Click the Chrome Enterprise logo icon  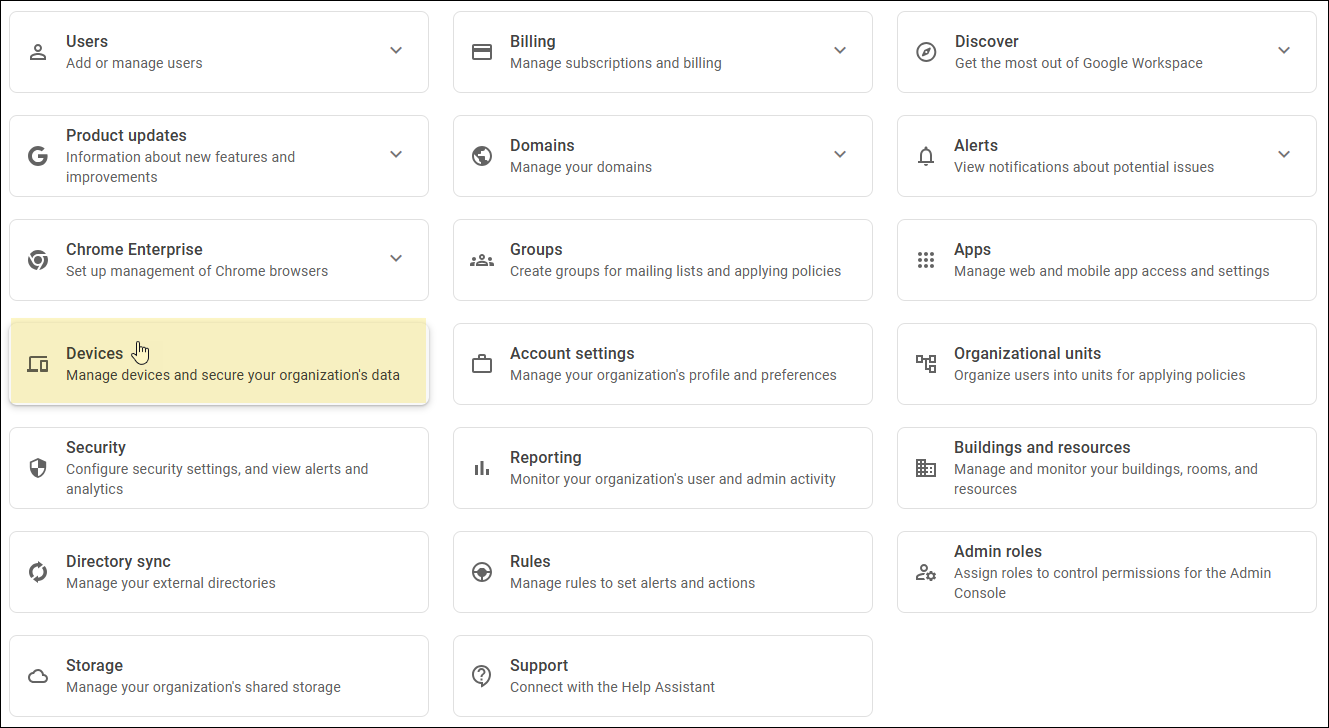pyautogui.click(x=38, y=260)
